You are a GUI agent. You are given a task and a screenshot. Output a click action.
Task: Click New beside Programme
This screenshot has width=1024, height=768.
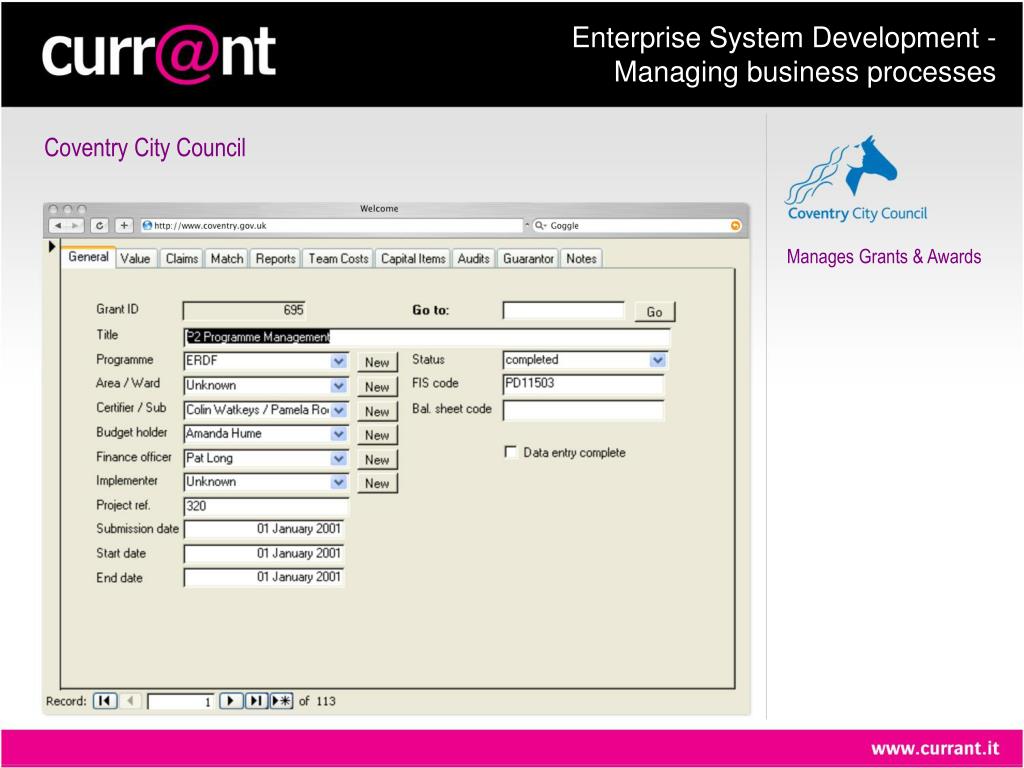(377, 362)
